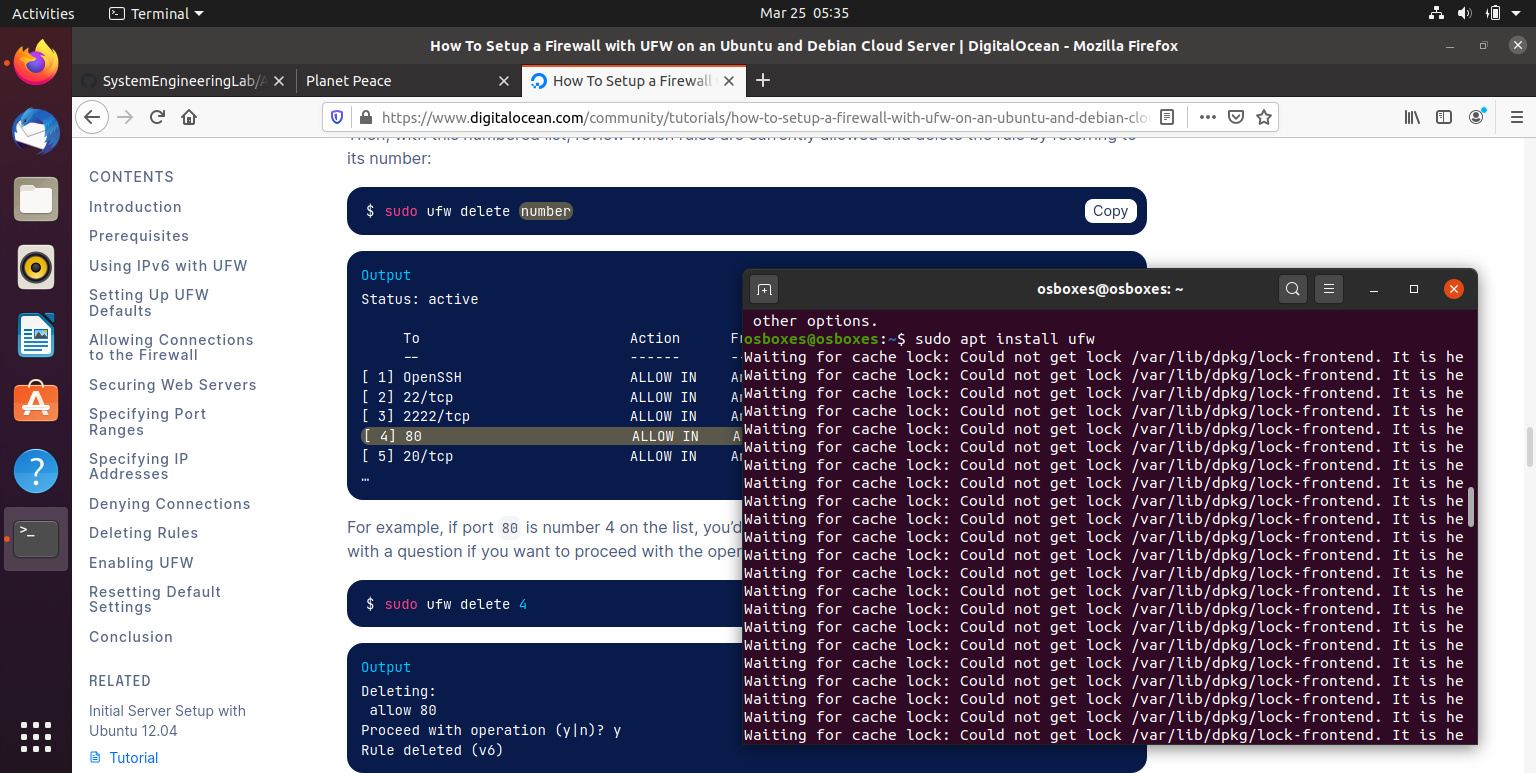
Task: Close the SystemEngineeringLab tab
Action: tap(279, 81)
